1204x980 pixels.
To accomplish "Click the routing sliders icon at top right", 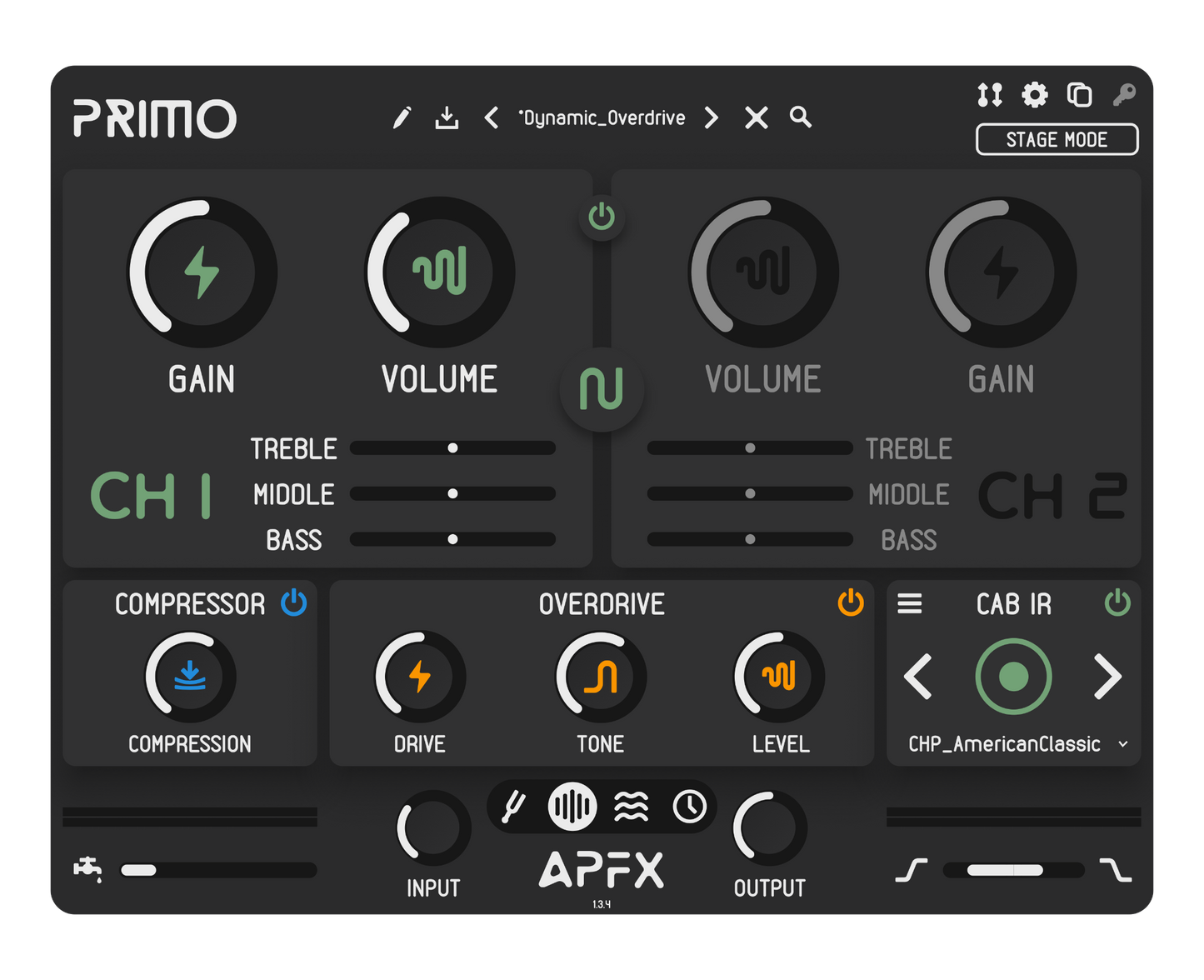I will (990, 95).
